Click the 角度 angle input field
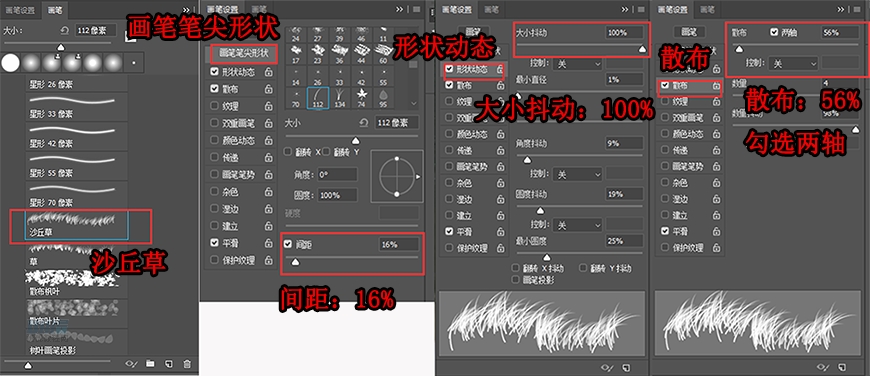 tap(337, 174)
